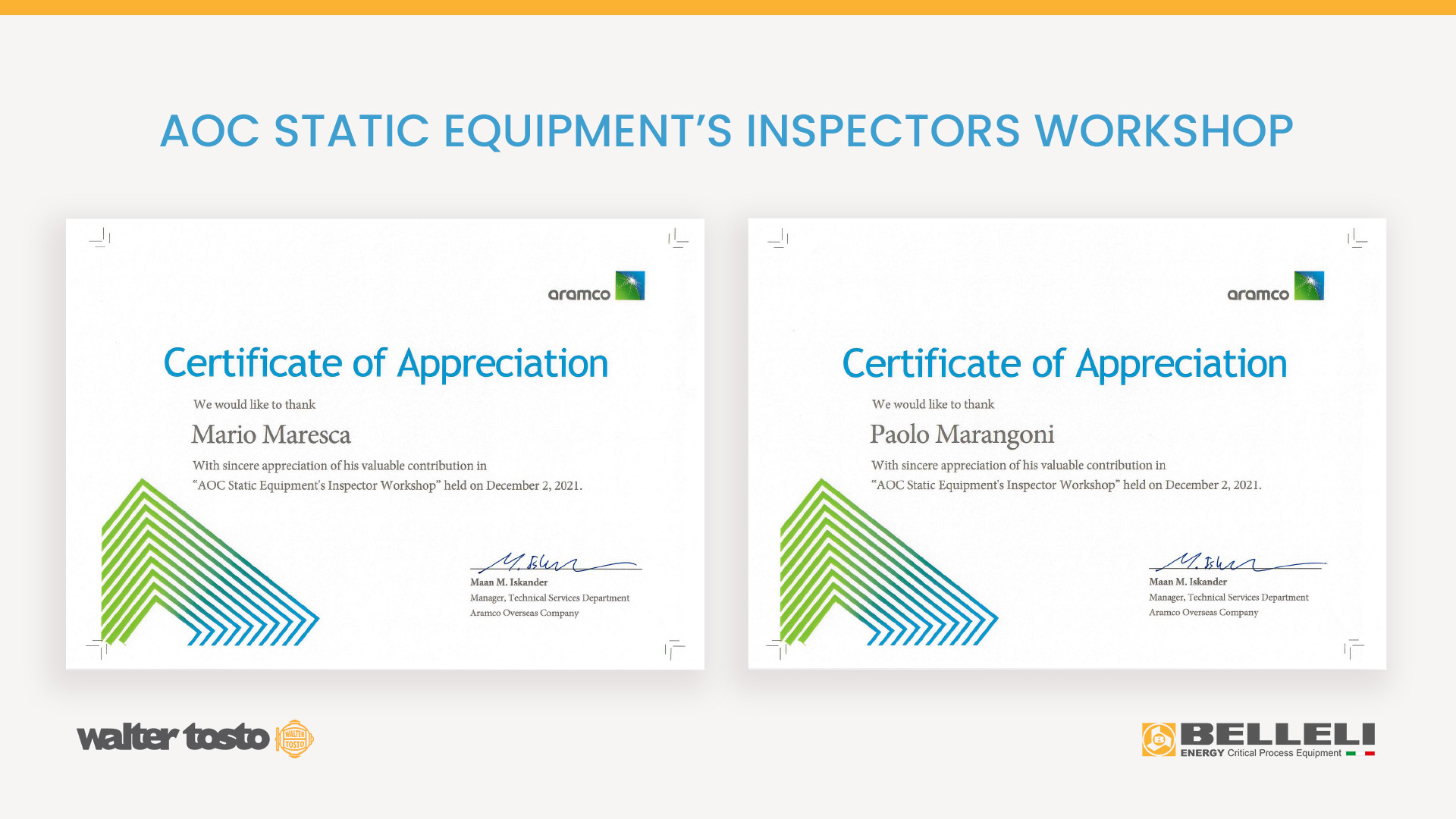
Task: Select the name Paolo Marangoni
Action: coord(962,435)
